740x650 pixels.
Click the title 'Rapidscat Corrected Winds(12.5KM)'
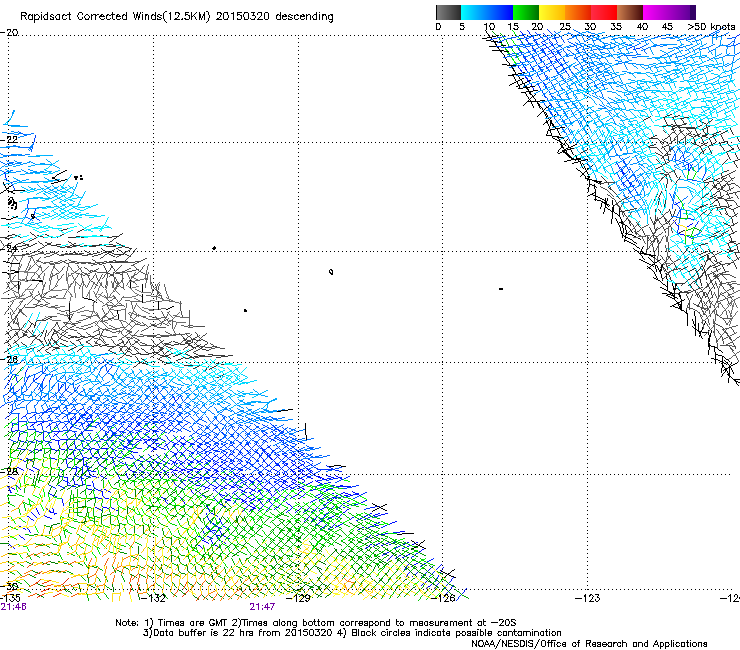pos(115,17)
